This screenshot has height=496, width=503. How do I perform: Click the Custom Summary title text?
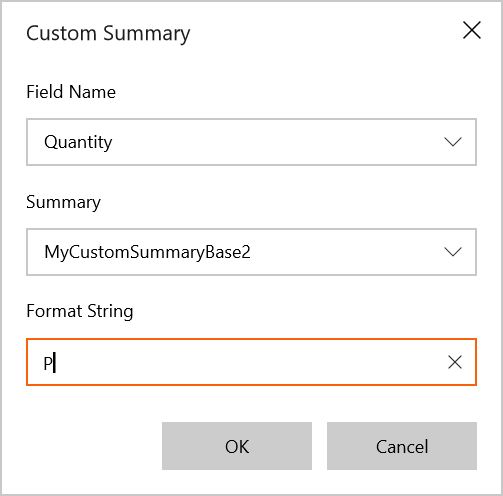[x=108, y=34]
